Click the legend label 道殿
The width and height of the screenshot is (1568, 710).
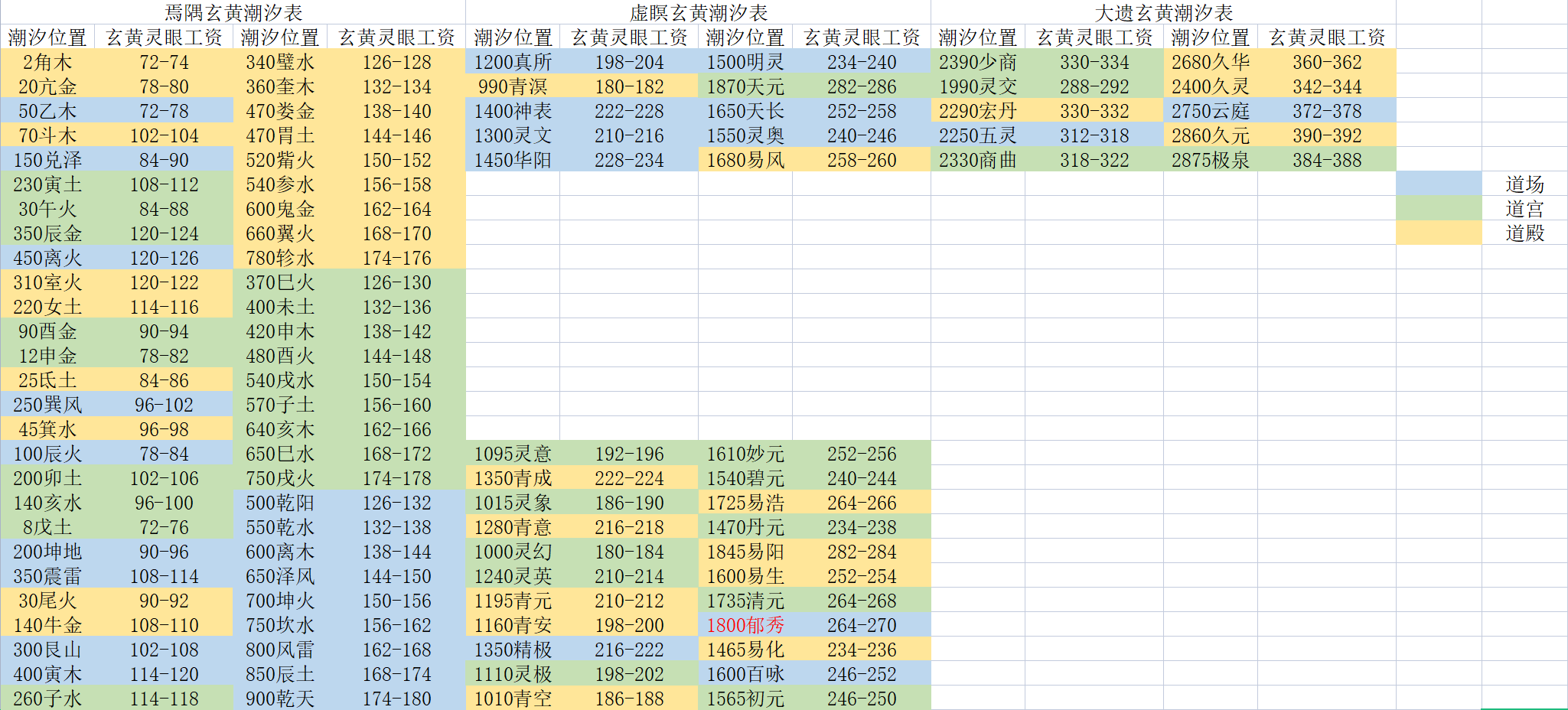(1524, 233)
